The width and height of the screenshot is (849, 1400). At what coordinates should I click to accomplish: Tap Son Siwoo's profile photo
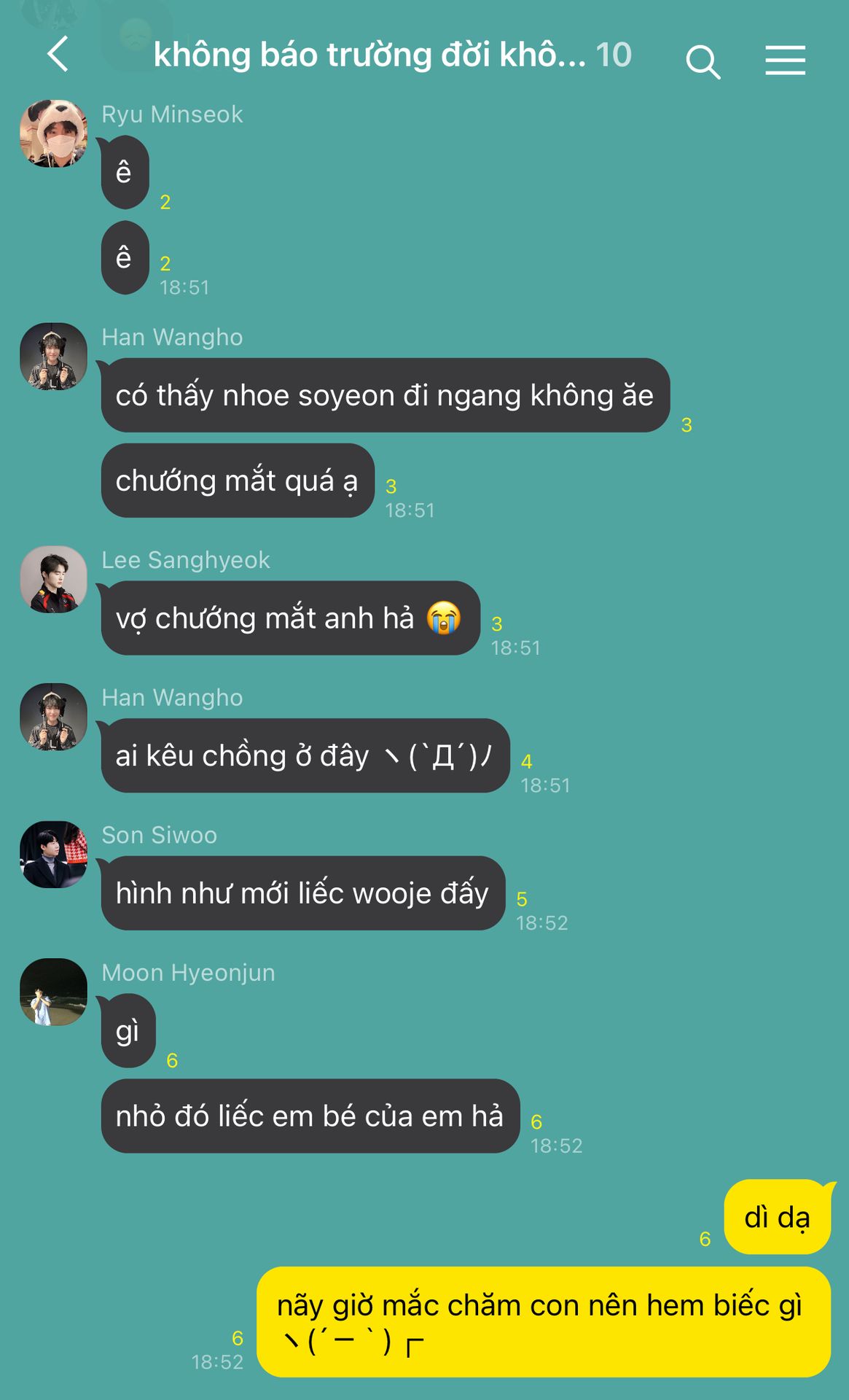coord(53,854)
